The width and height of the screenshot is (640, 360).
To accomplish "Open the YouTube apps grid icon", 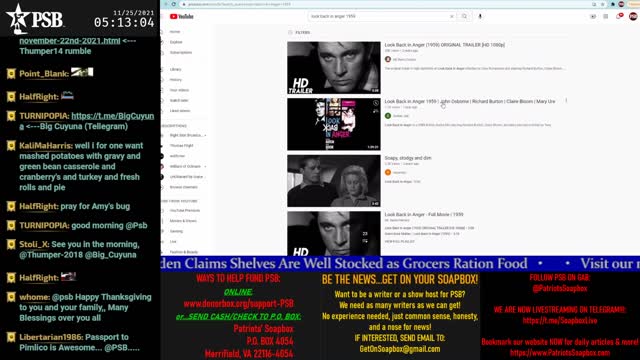I will coord(606,16).
